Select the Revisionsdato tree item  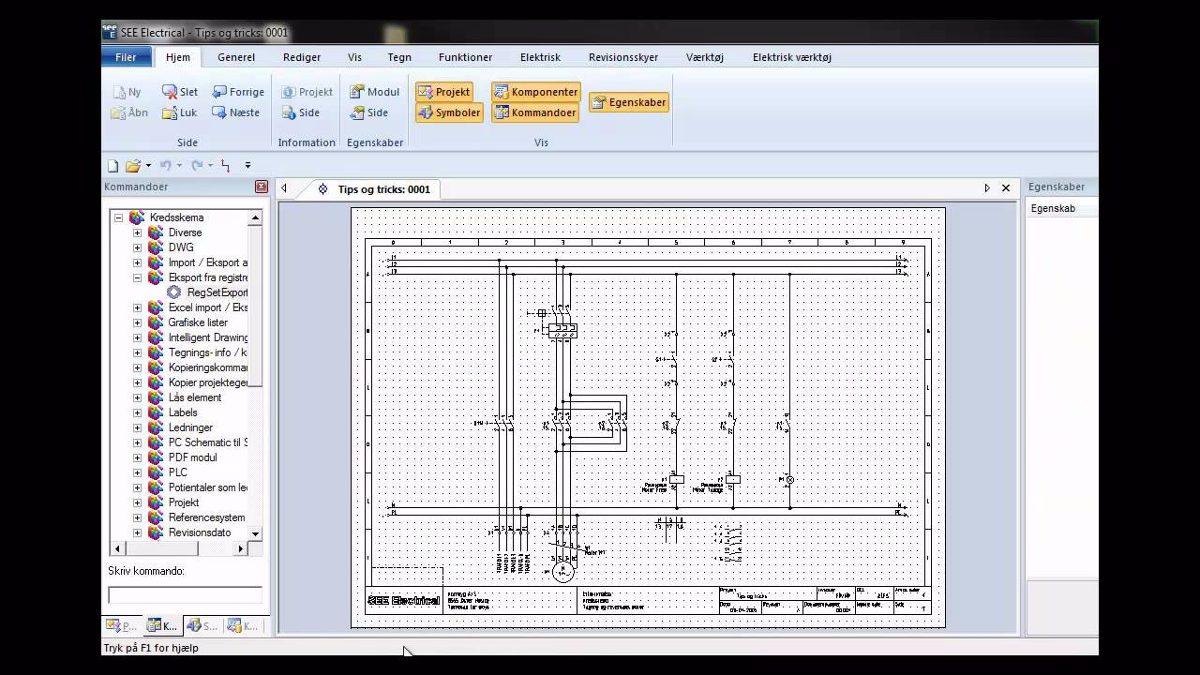199,532
